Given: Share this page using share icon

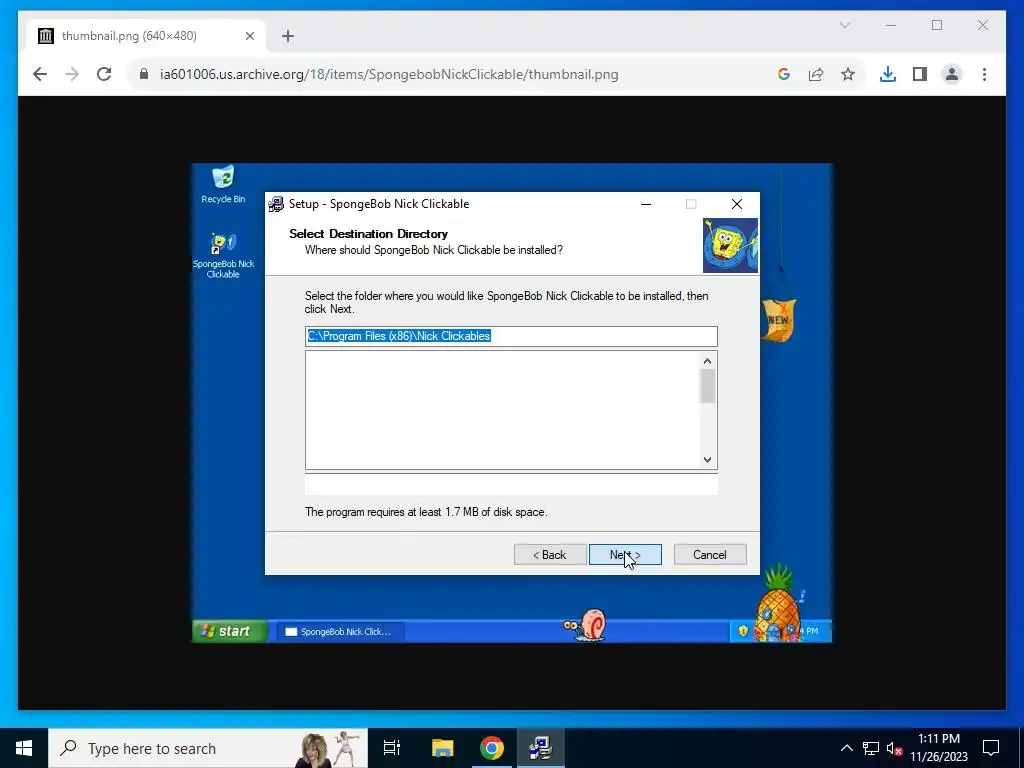Looking at the screenshot, I should 816,74.
